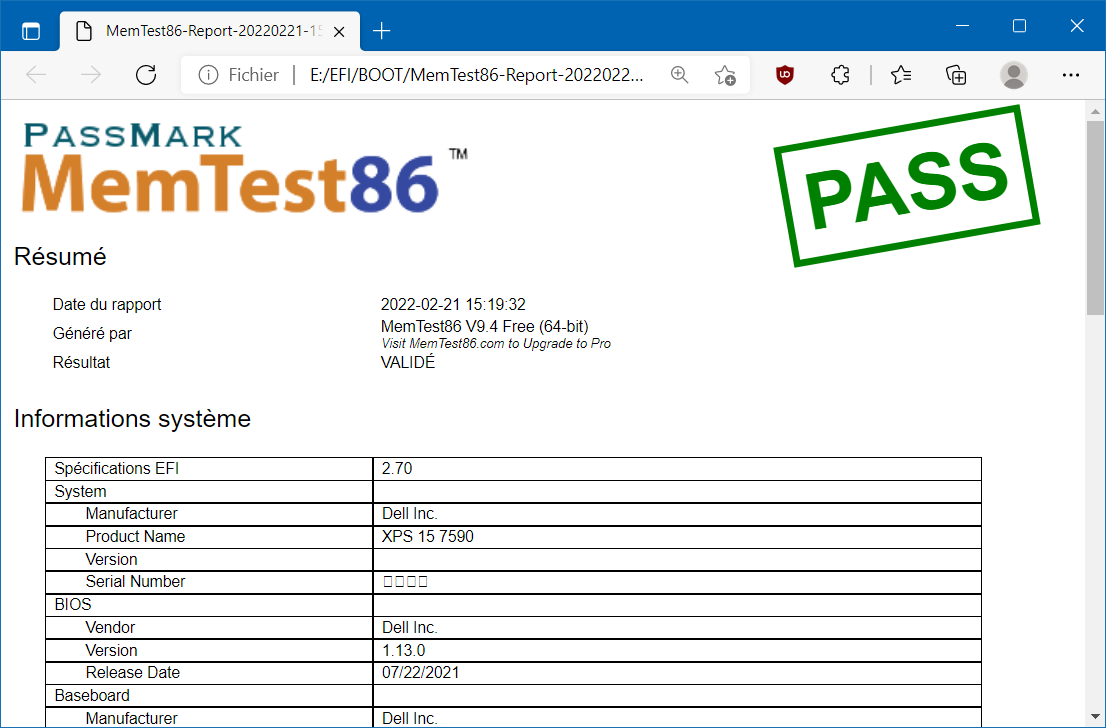This screenshot has width=1106, height=728.
Task: Click 'MemTest86 V9.4 Free (64-bit)' text
Action: [485, 326]
